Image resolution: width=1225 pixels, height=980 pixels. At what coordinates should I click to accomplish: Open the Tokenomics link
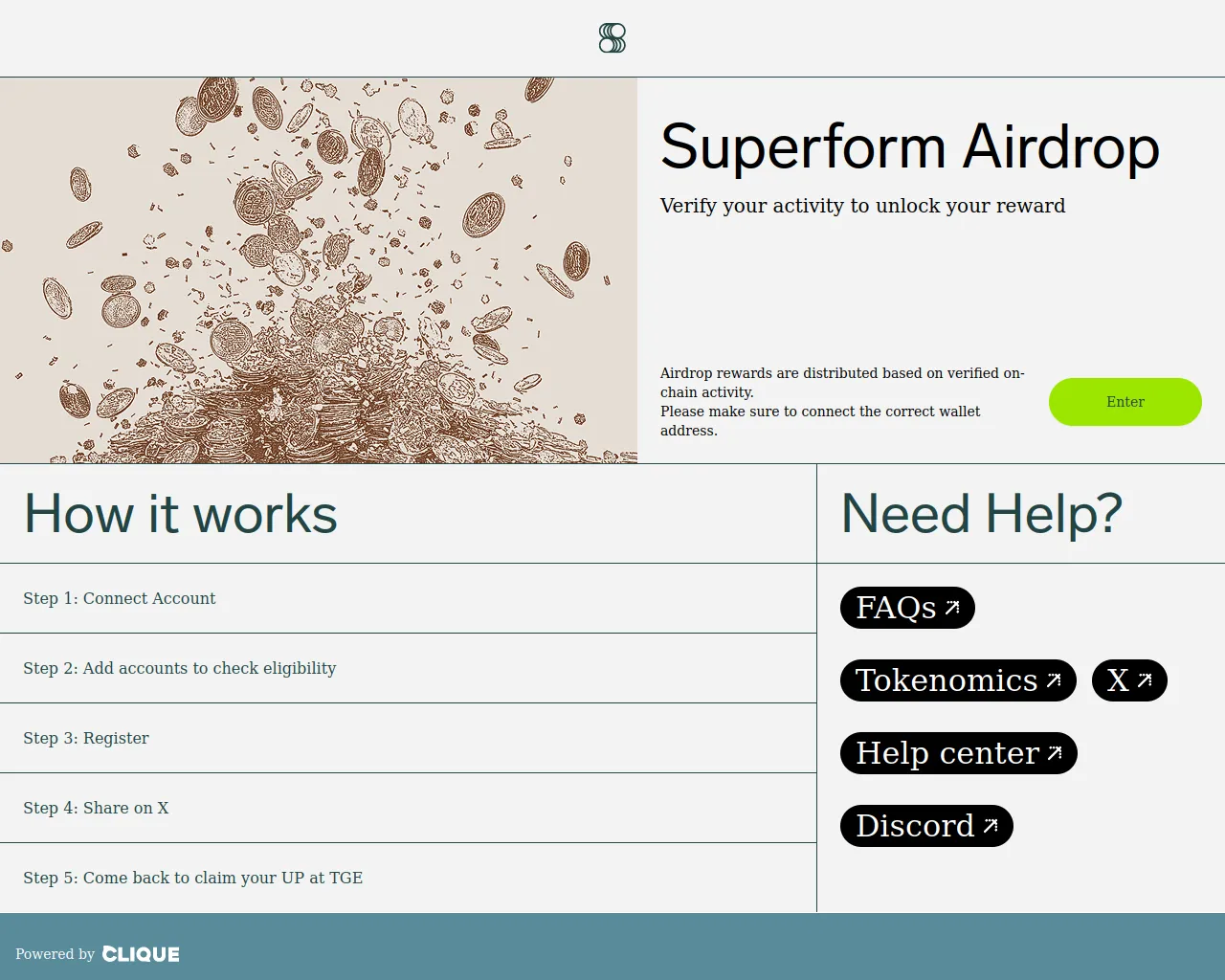[958, 680]
